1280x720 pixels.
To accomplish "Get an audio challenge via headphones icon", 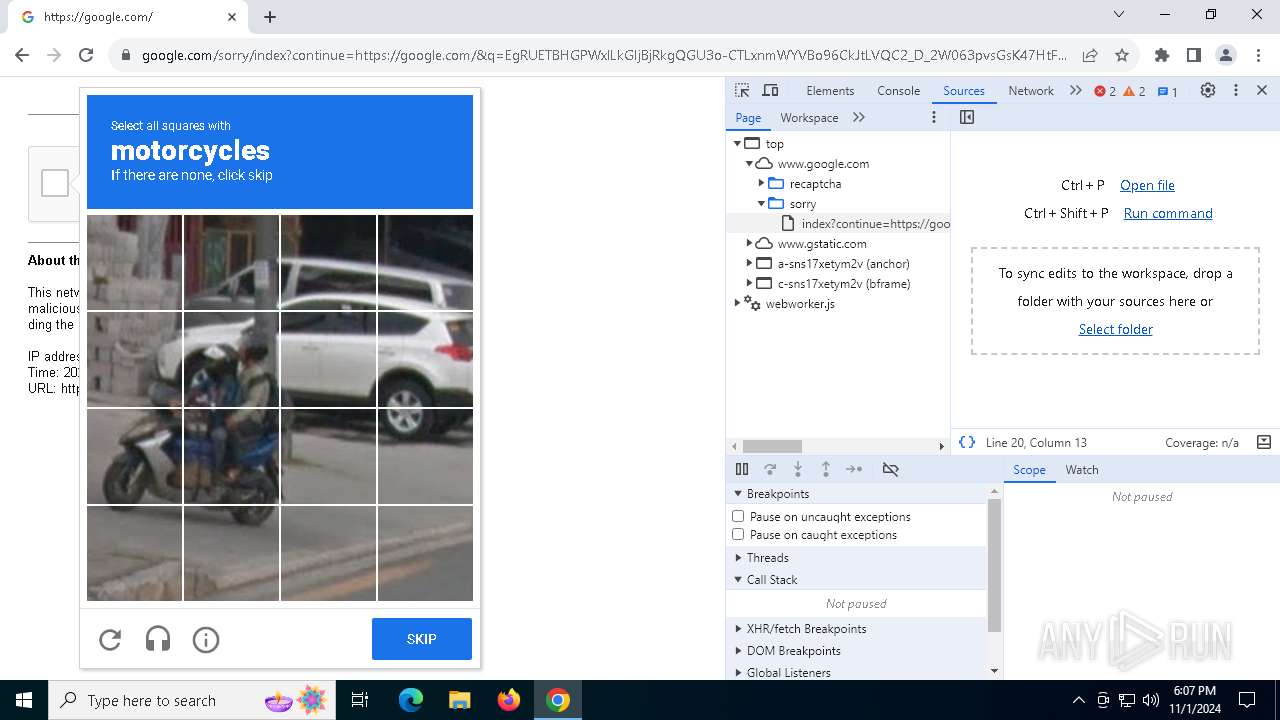I will coord(158,639).
